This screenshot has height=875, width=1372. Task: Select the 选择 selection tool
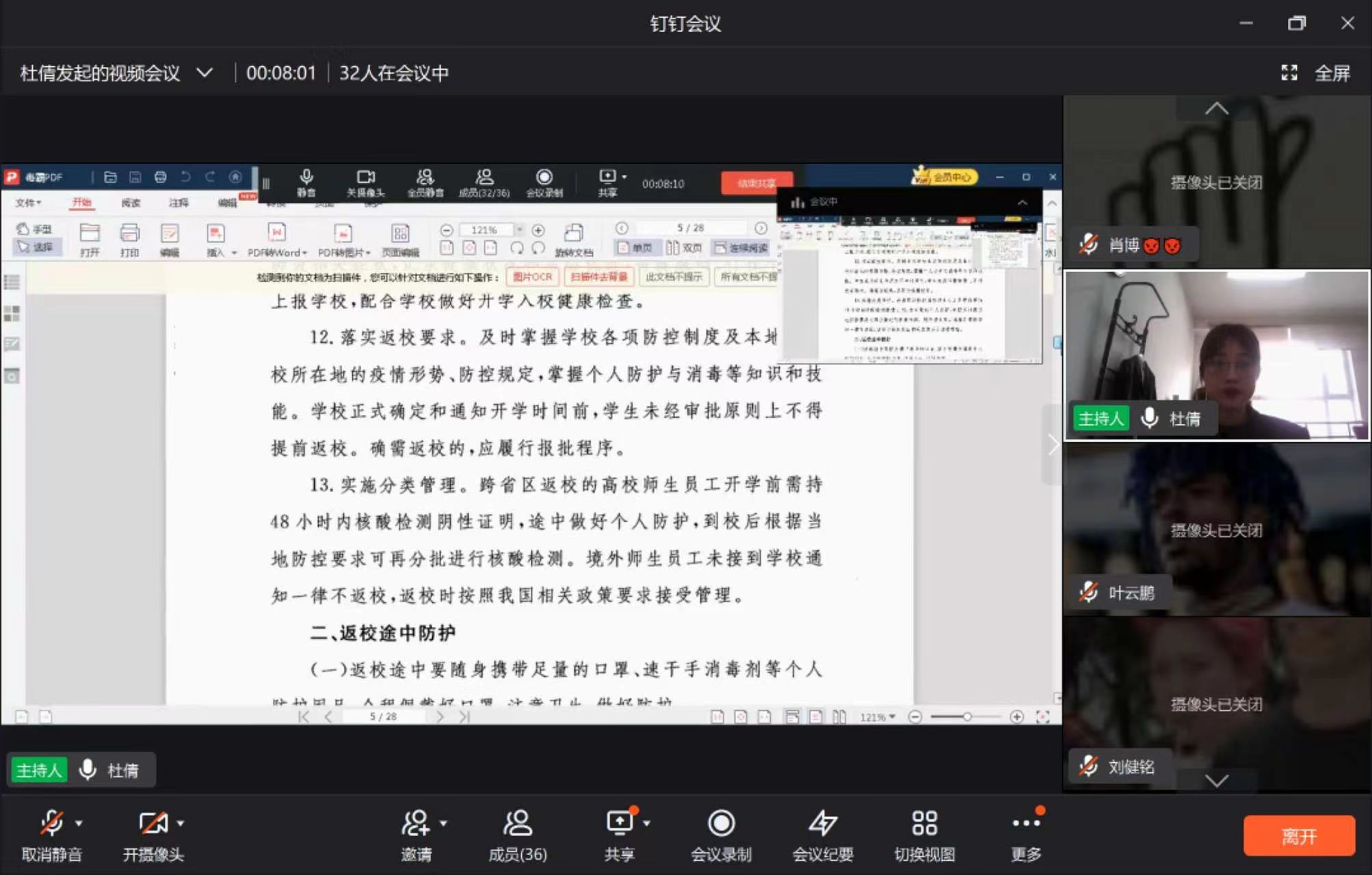point(36,247)
